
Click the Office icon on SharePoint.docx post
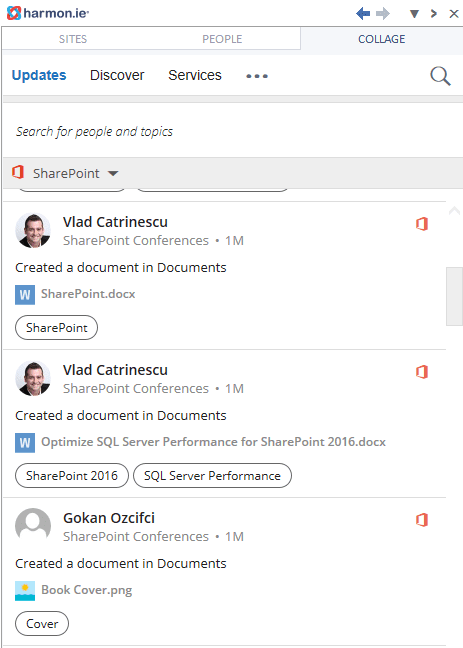pos(422,224)
